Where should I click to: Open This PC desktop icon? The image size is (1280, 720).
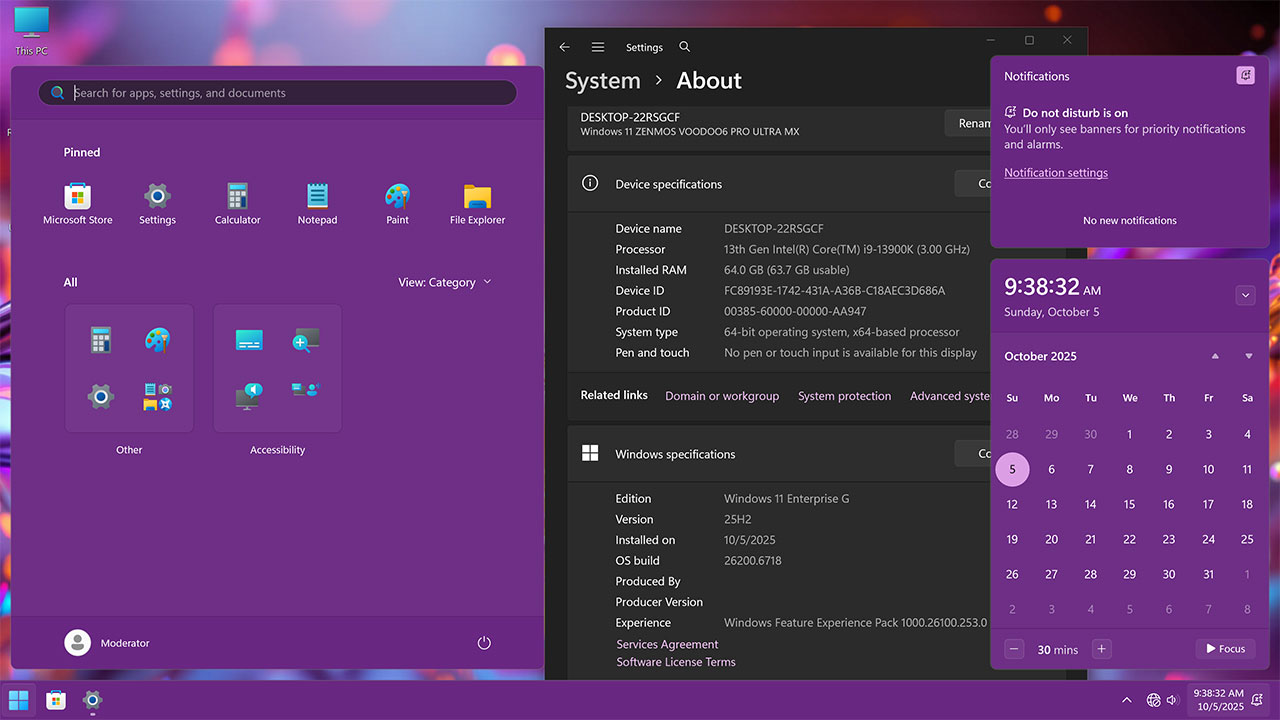(31, 29)
